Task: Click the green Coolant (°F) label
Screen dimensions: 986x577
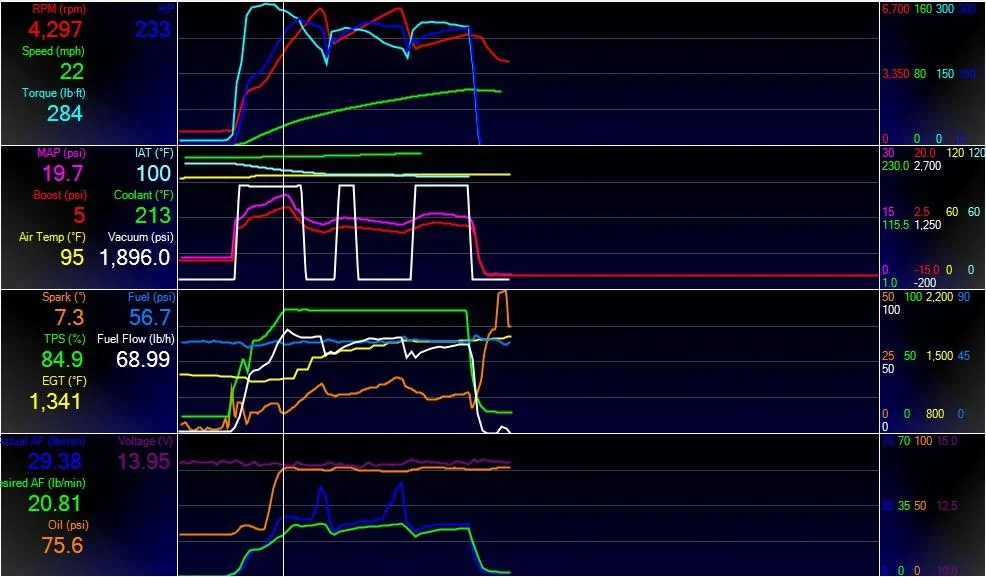Action: [143, 195]
